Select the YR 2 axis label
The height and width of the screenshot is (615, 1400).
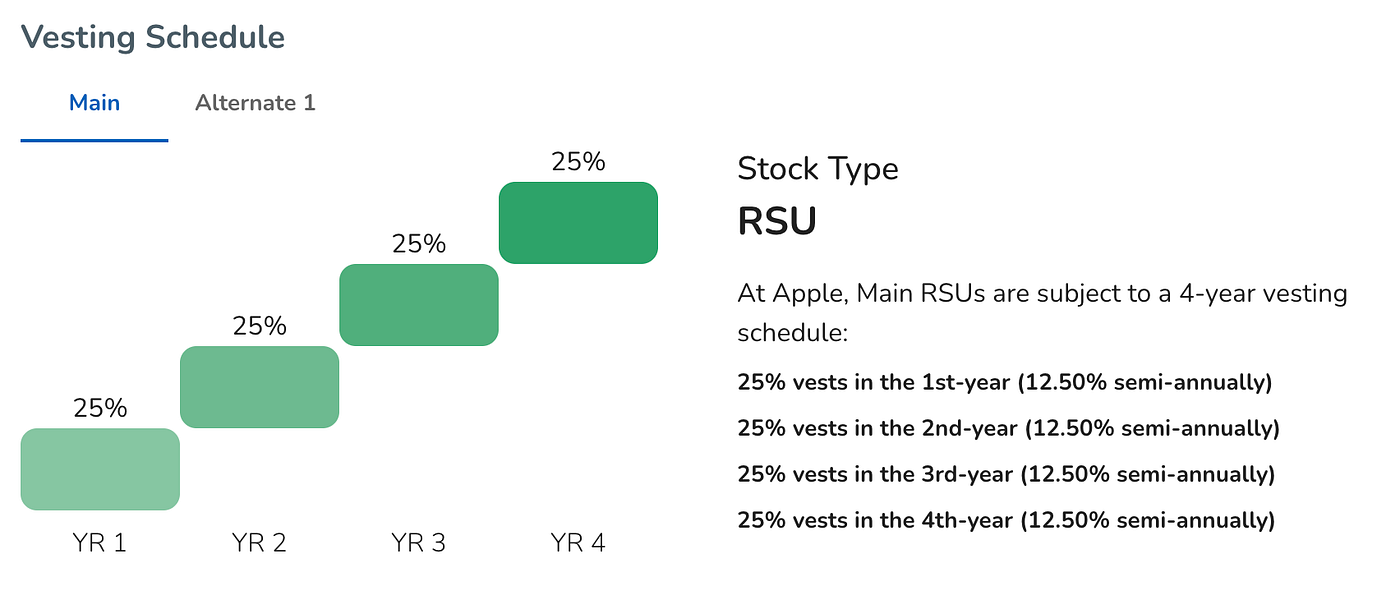[x=259, y=543]
